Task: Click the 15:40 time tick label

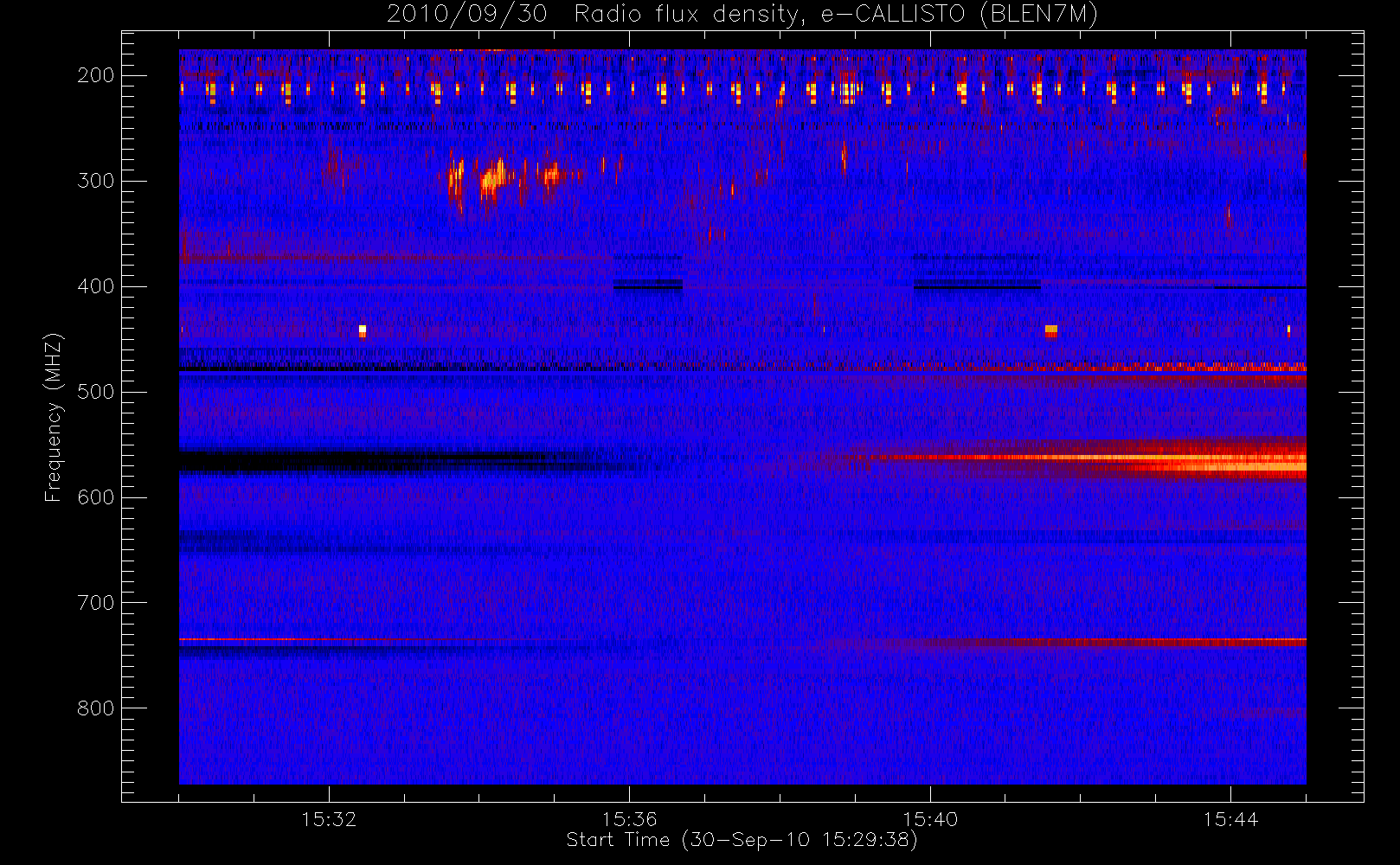Action: pyautogui.click(x=930, y=819)
